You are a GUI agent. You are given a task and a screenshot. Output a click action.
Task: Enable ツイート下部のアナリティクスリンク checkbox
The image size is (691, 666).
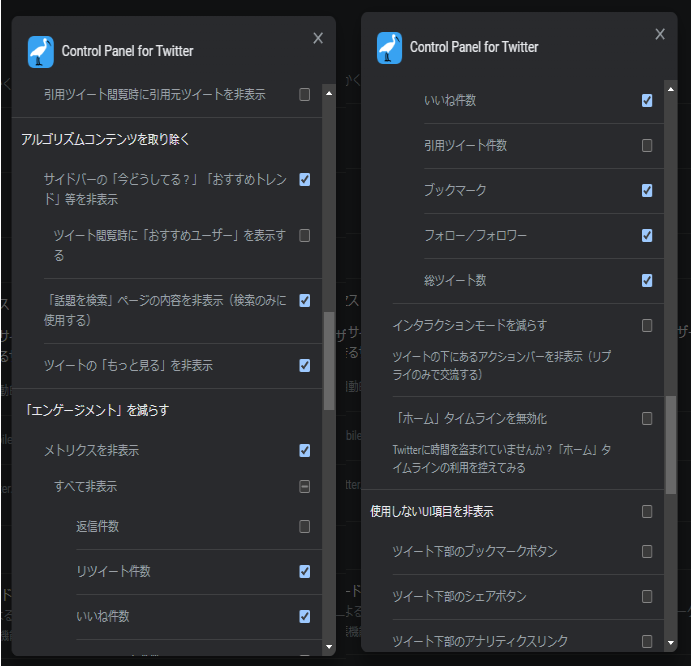point(647,641)
